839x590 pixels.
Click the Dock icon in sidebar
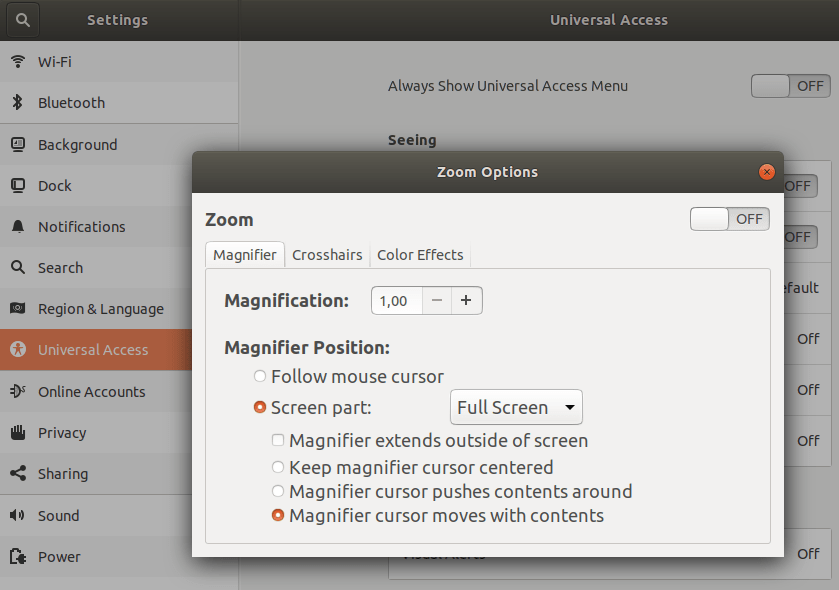point(18,186)
